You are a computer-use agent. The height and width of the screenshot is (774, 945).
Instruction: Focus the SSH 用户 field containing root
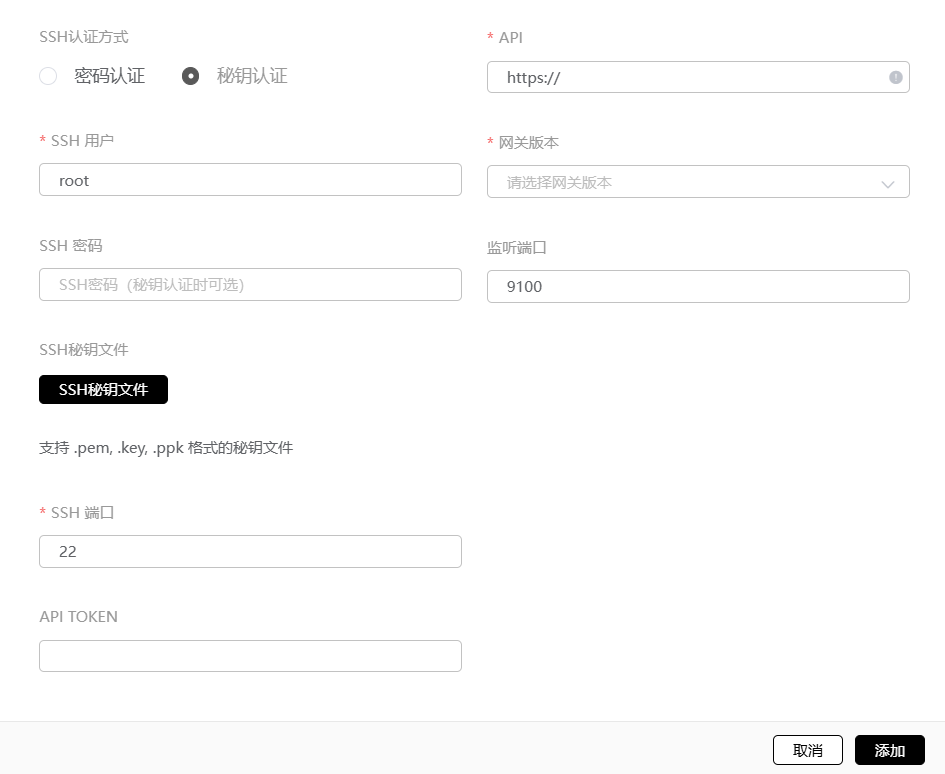coord(250,180)
